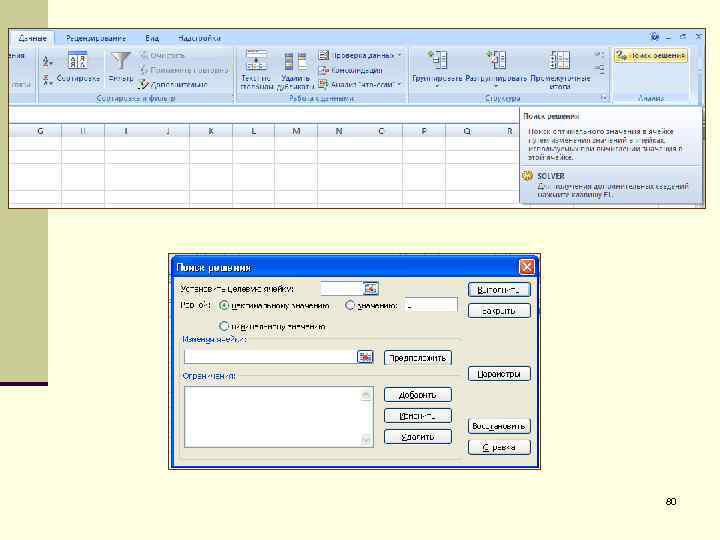Click Удалить дубликаты icon

tap(295, 70)
